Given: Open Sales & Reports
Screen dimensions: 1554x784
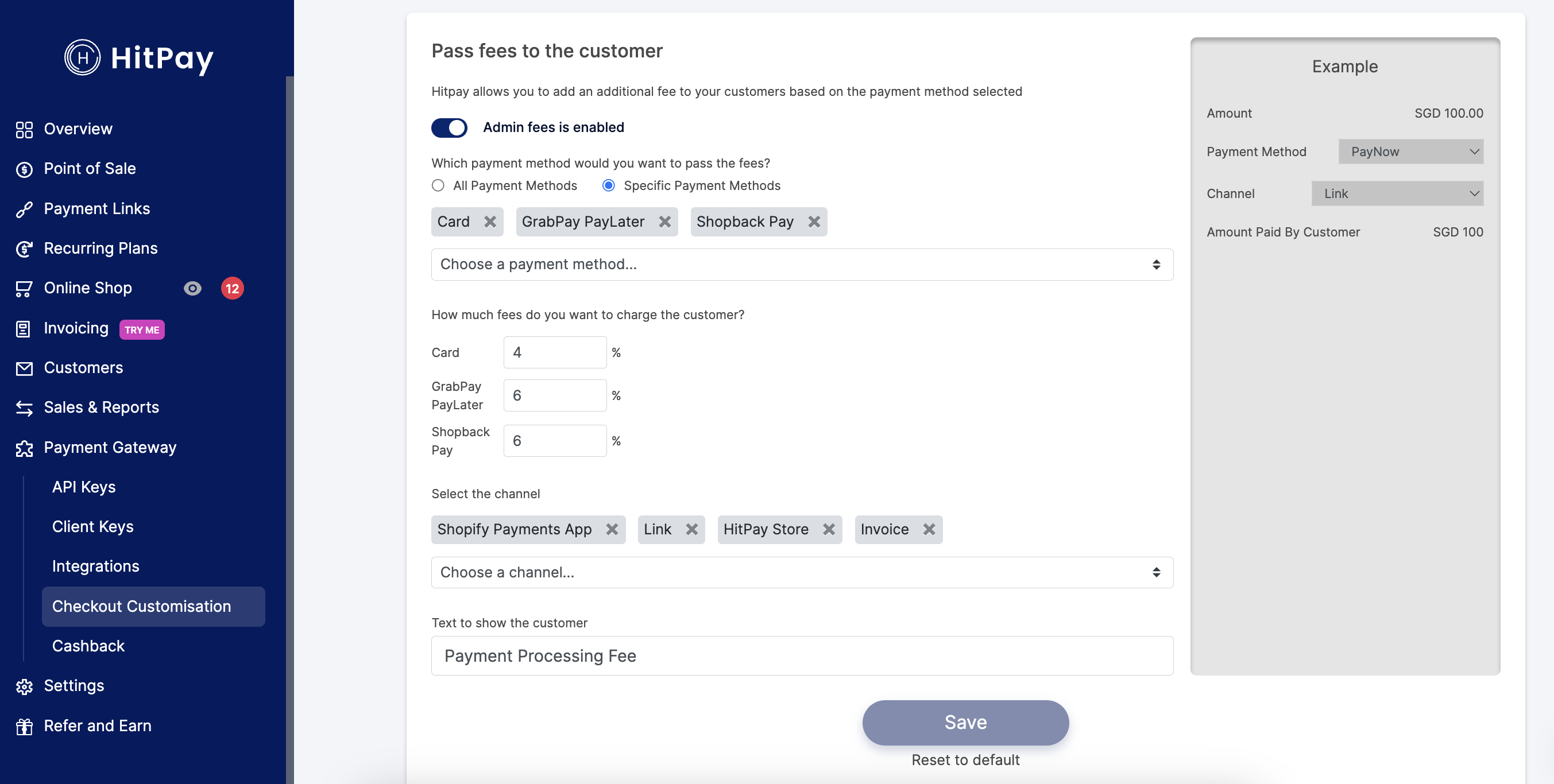Looking at the screenshot, I should point(101,407).
